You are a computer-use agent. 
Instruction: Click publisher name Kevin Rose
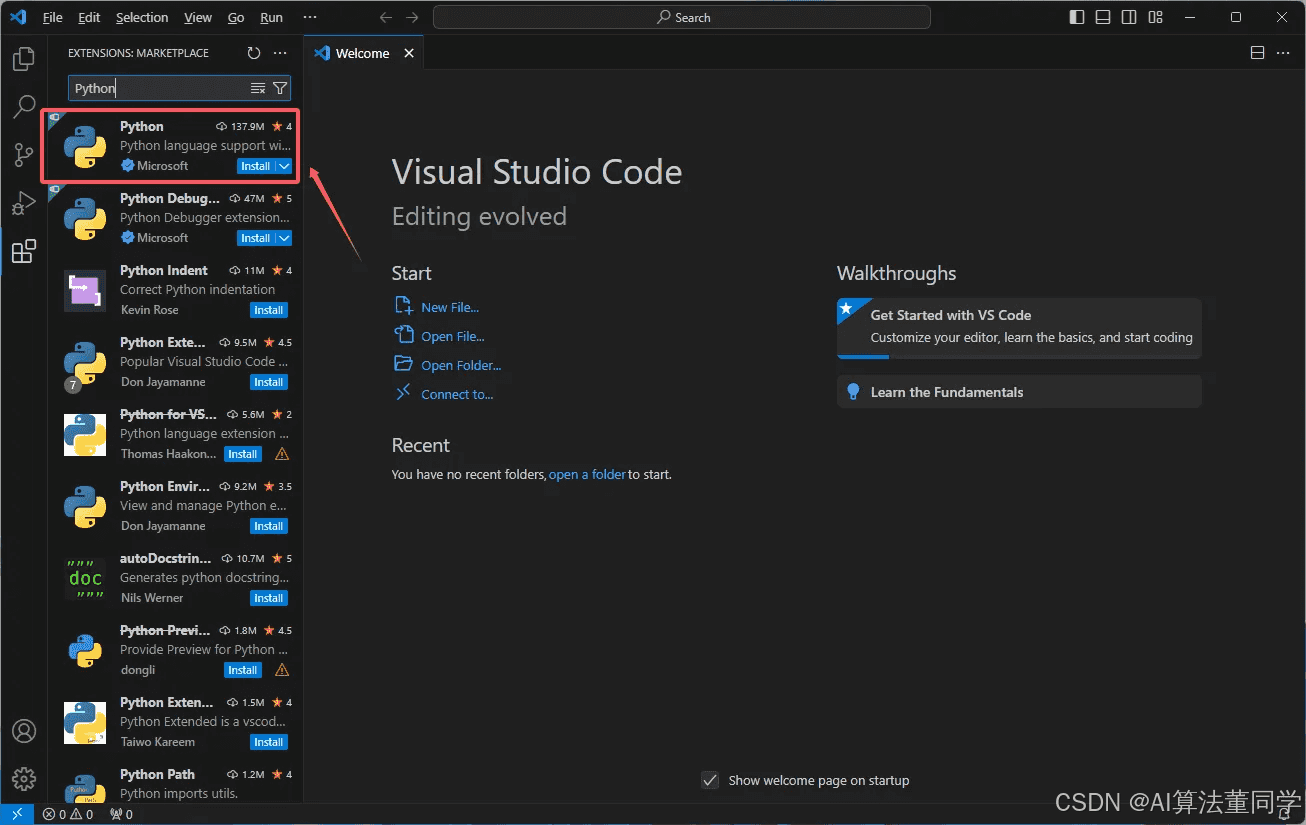click(149, 310)
